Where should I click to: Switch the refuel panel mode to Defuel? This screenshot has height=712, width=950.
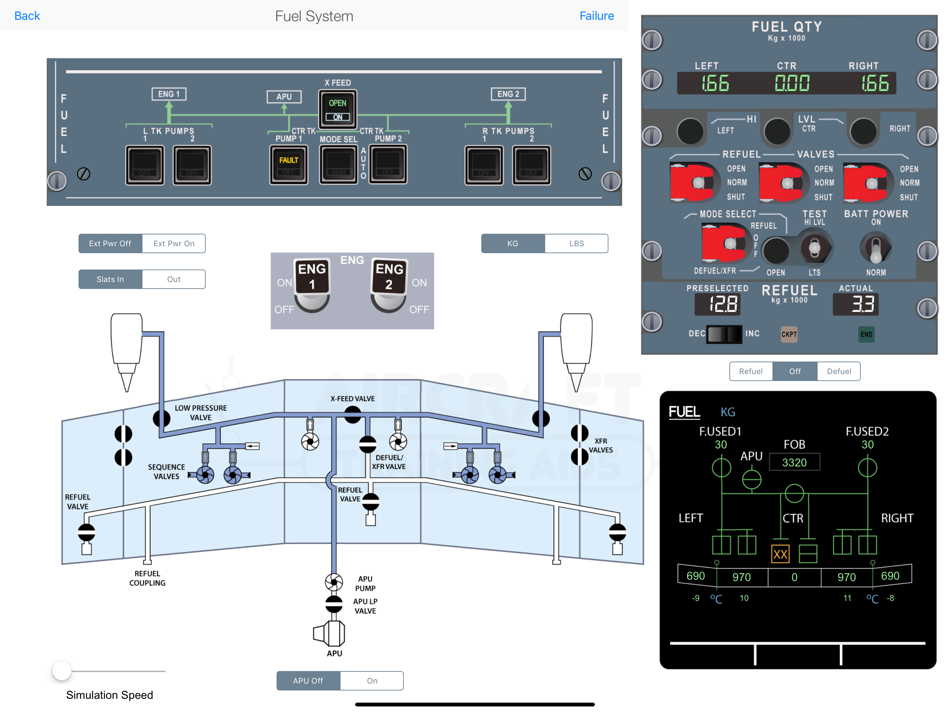click(x=838, y=370)
